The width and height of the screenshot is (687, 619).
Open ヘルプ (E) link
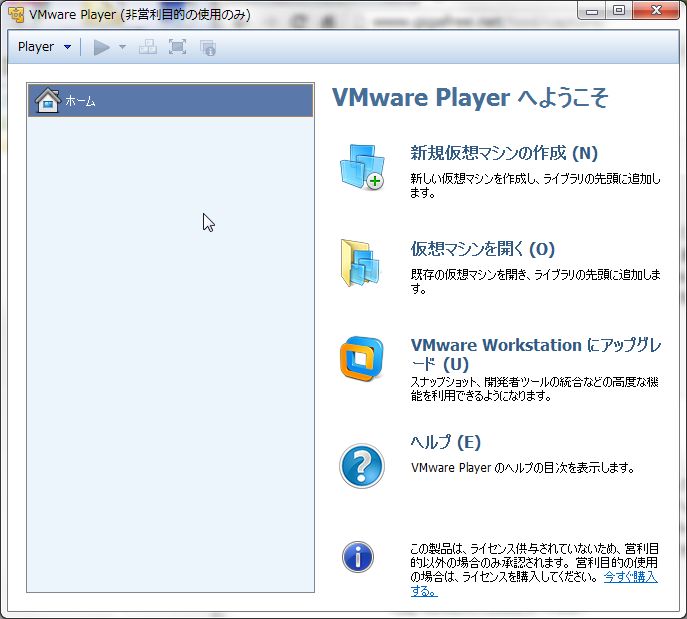(446, 442)
